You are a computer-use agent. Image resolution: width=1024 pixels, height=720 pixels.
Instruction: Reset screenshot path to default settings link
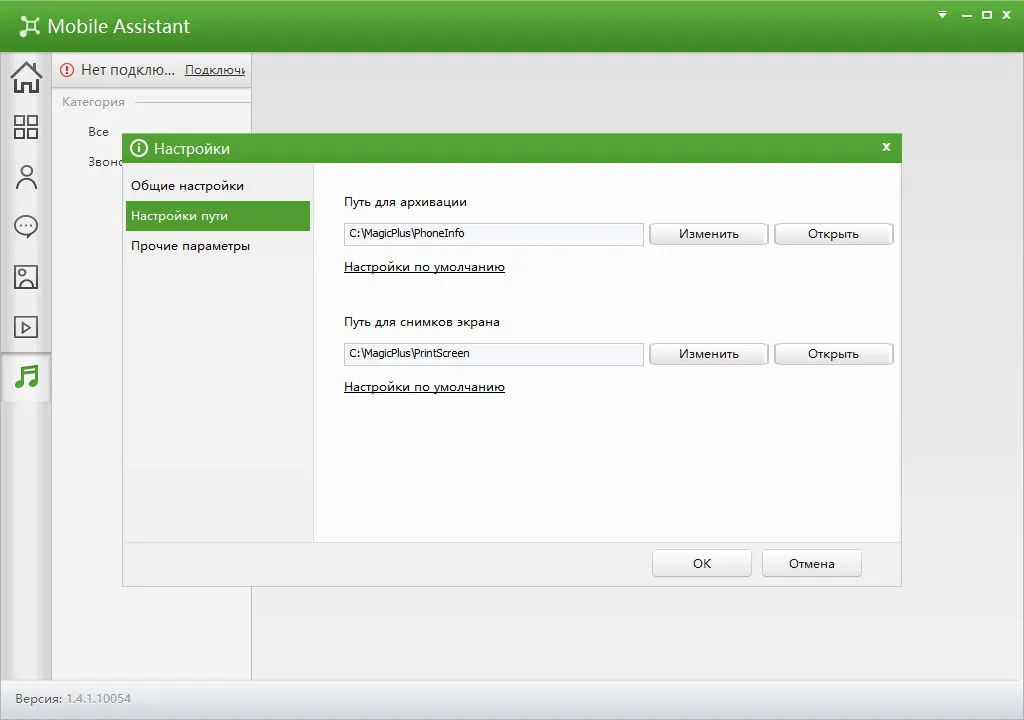[424, 387]
